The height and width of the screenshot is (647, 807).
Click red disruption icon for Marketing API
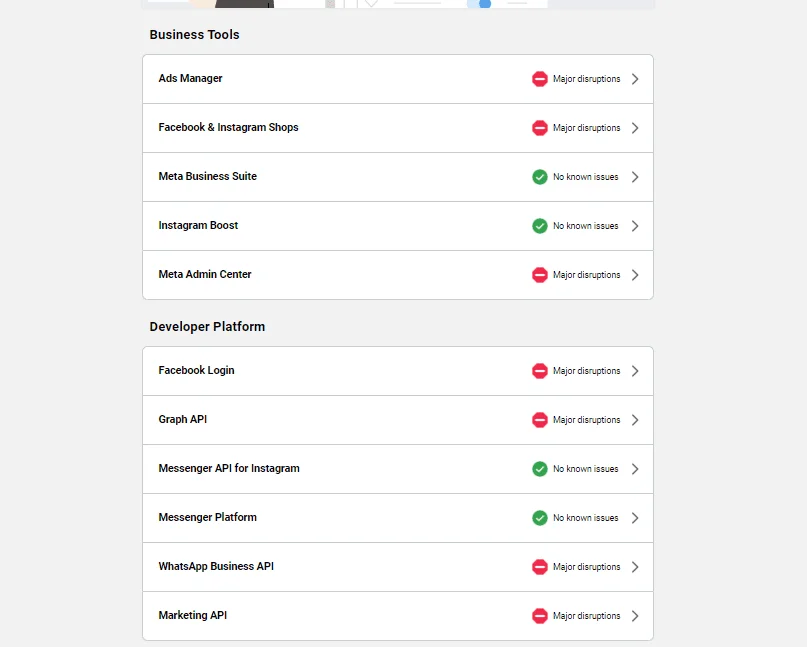pos(539,616)
